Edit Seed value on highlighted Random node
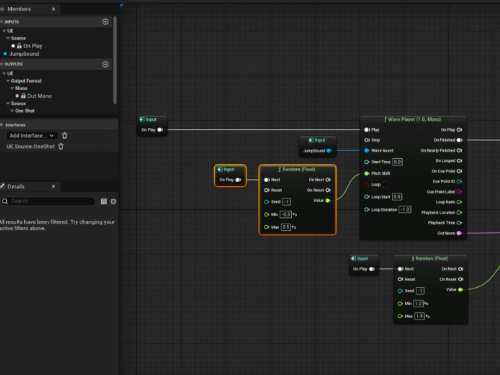Viewport: 500px width, 375px height. click(286, 202)
